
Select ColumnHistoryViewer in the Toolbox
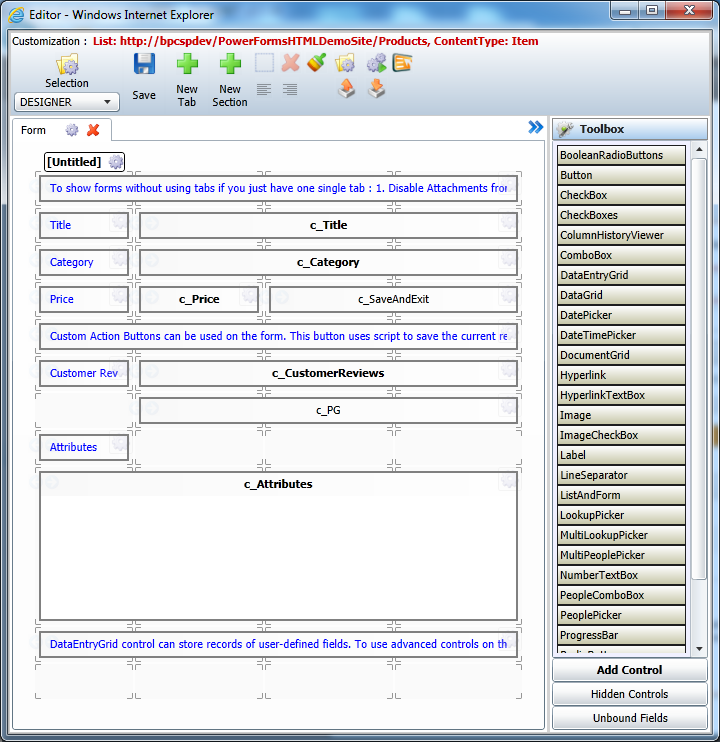coord(622,235)
